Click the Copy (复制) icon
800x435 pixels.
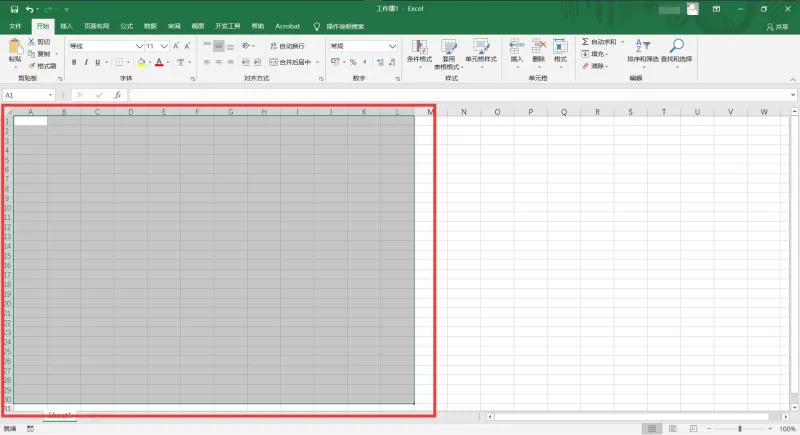(32, 54)
